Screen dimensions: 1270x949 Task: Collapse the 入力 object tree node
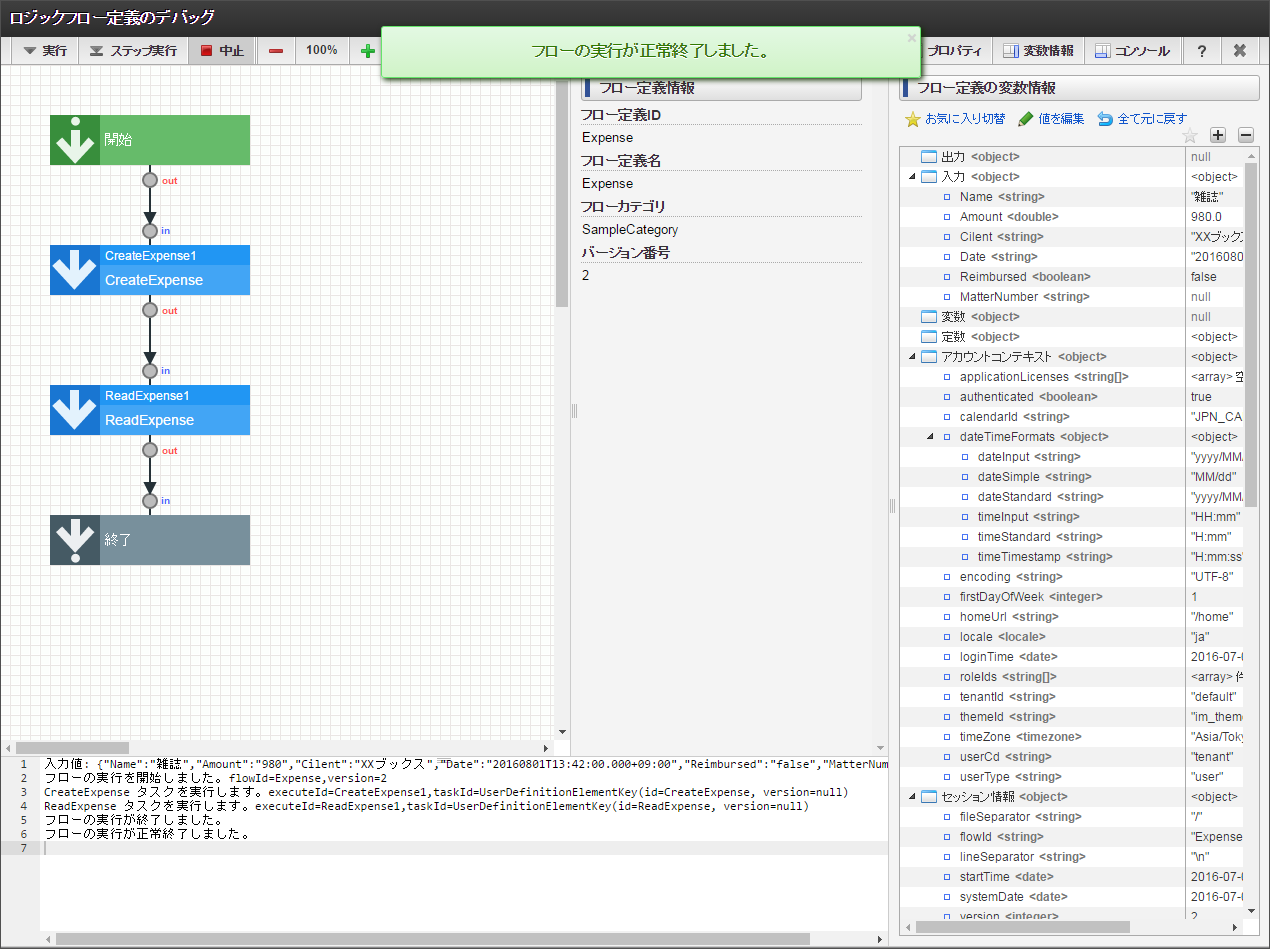(x=912, y=177)
